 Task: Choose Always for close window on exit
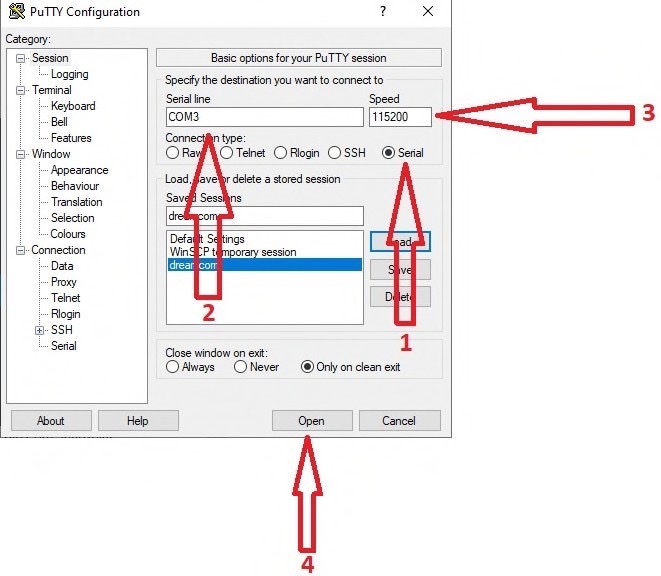click(x=172, y=367)
